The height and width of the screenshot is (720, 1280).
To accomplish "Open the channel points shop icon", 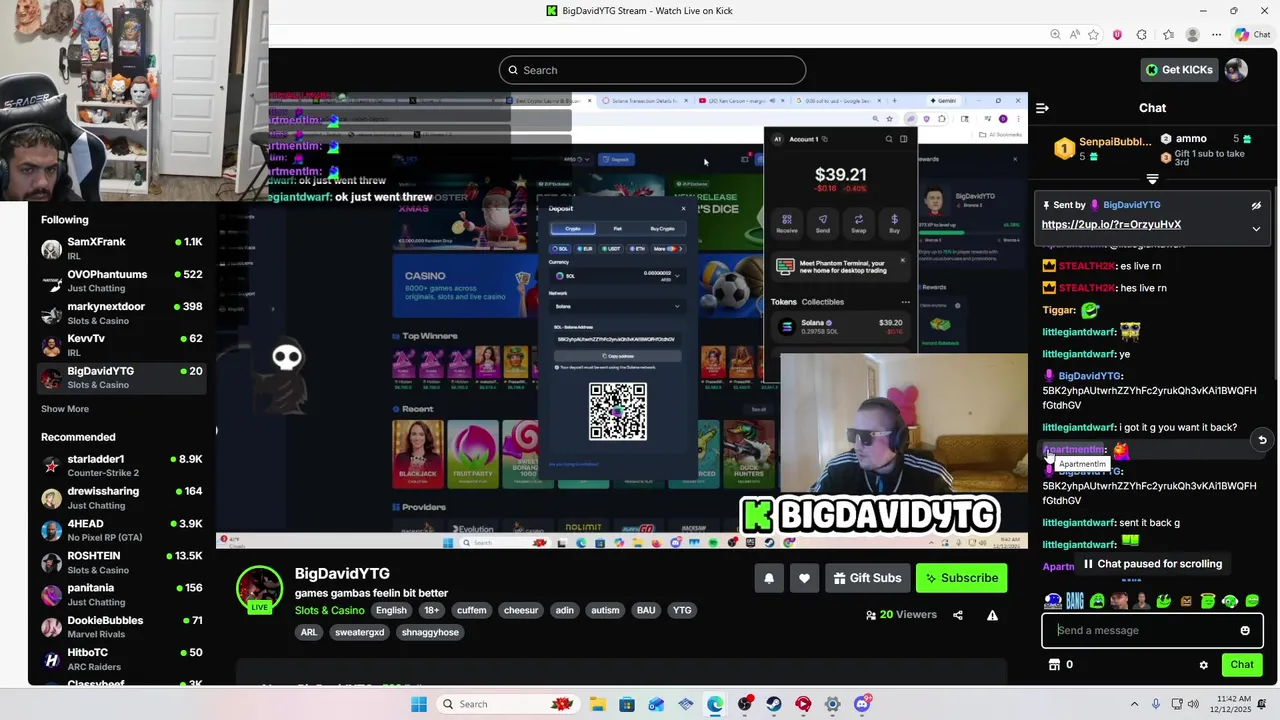I will click(1053, 665).
